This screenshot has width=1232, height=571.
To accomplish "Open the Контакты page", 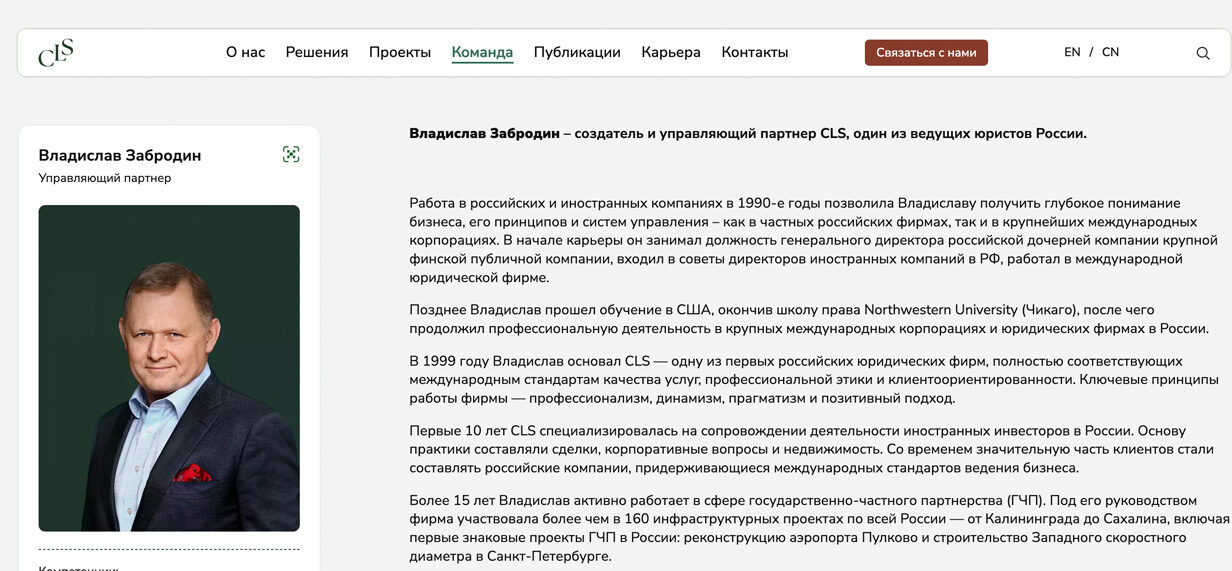I will point(755,52).
